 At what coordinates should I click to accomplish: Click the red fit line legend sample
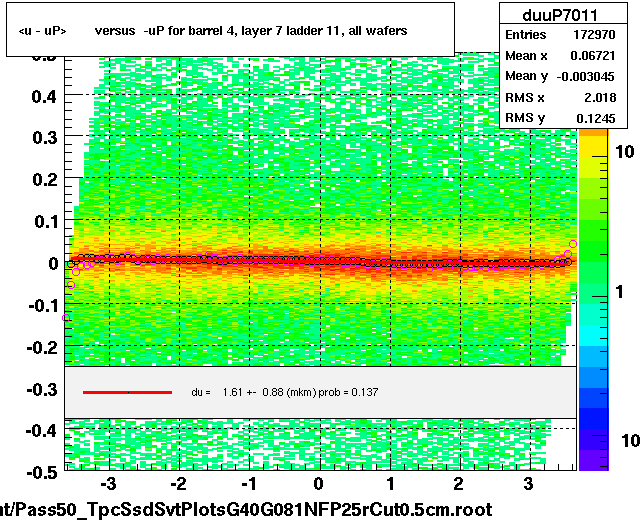[127, 392]
